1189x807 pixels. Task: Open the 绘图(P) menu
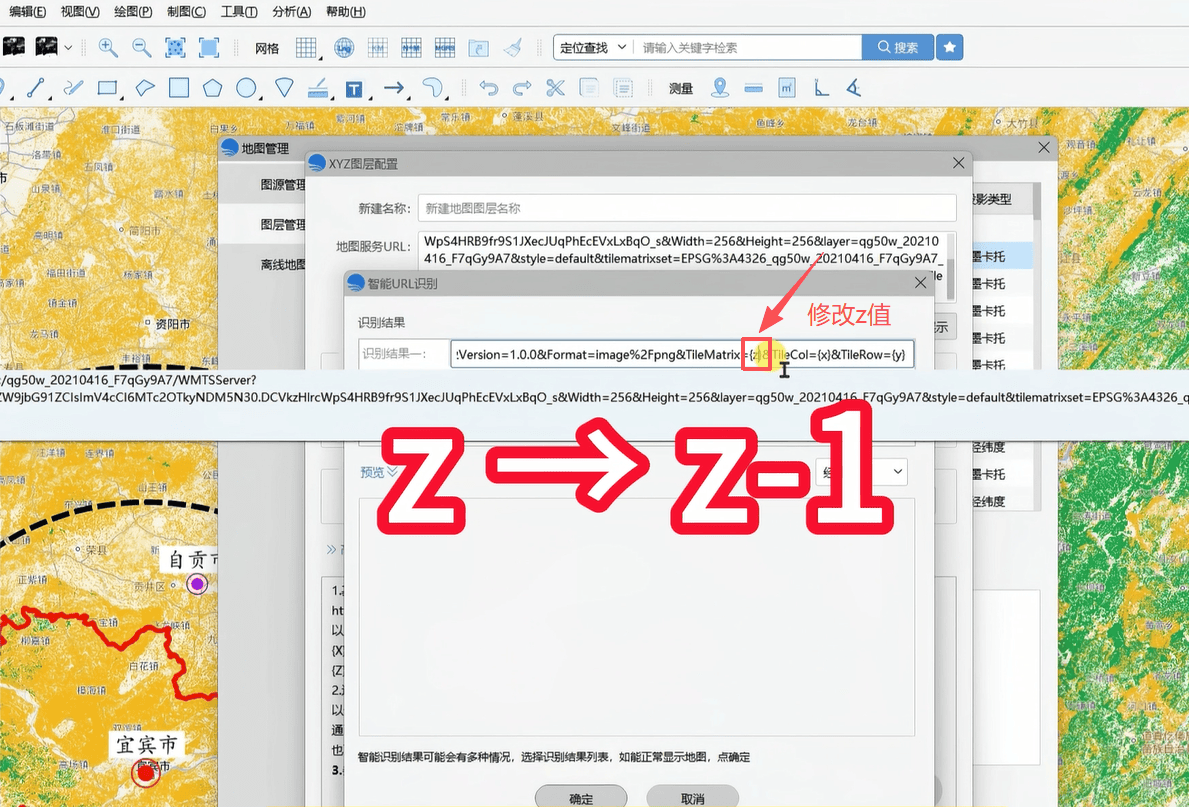pyautogui.click(x=133, y=11)
